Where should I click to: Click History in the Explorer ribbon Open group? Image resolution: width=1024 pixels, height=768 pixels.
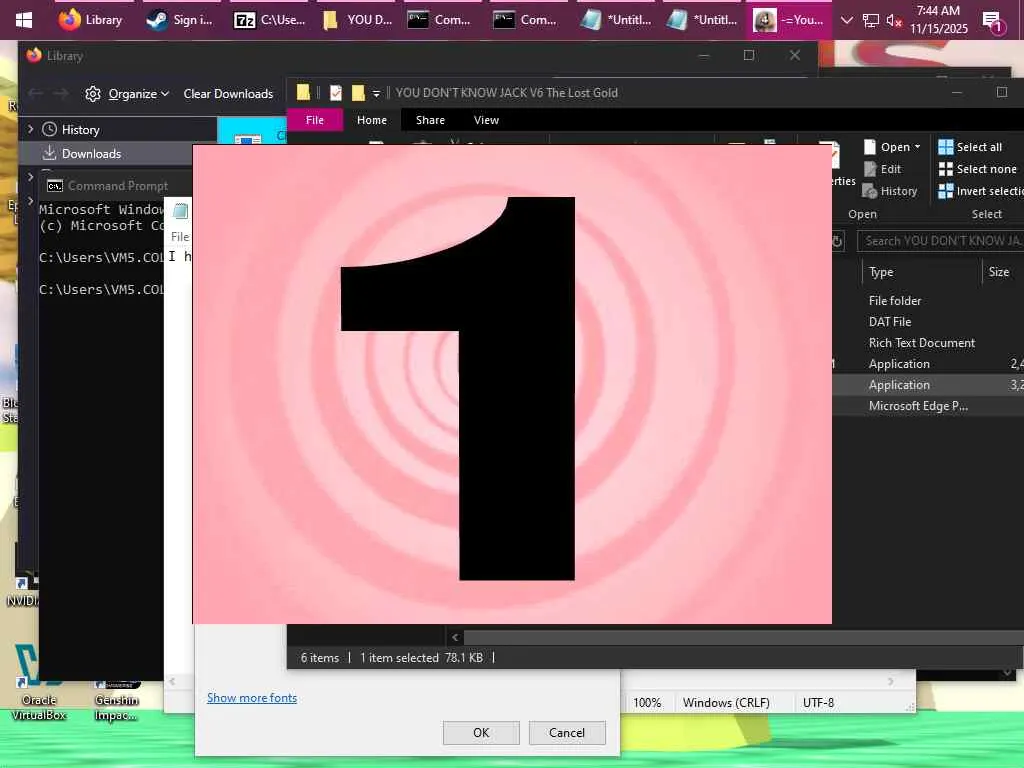[x=890, y=191]
